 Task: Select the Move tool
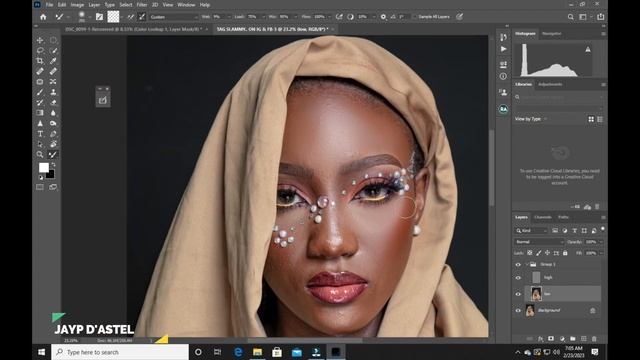pyautogui.click(x=40, y=40)
